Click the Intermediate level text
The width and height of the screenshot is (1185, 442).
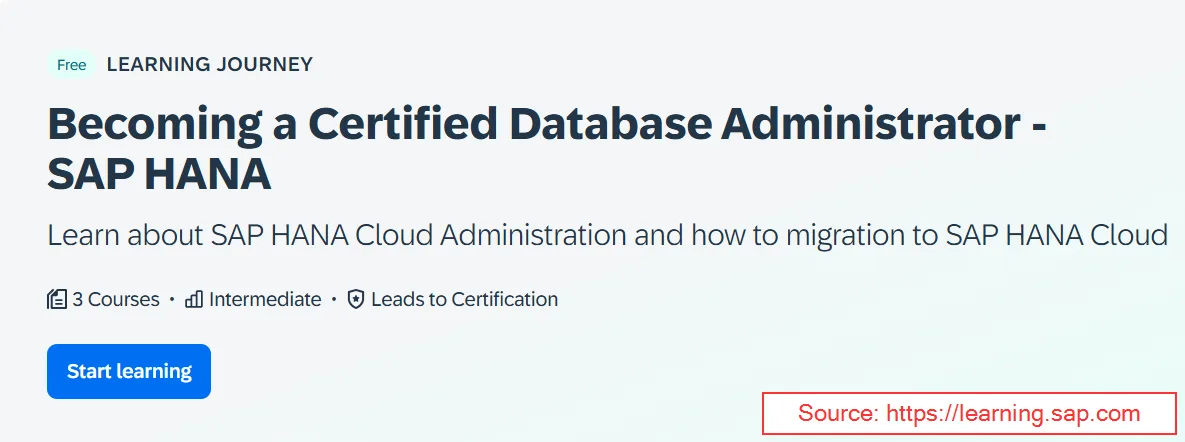click(x=265, y=299)
